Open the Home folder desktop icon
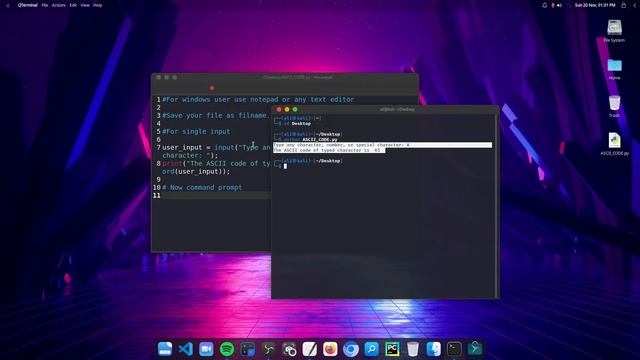The width and height of the screenshot is (640, 360). click(x=614, y=68)
